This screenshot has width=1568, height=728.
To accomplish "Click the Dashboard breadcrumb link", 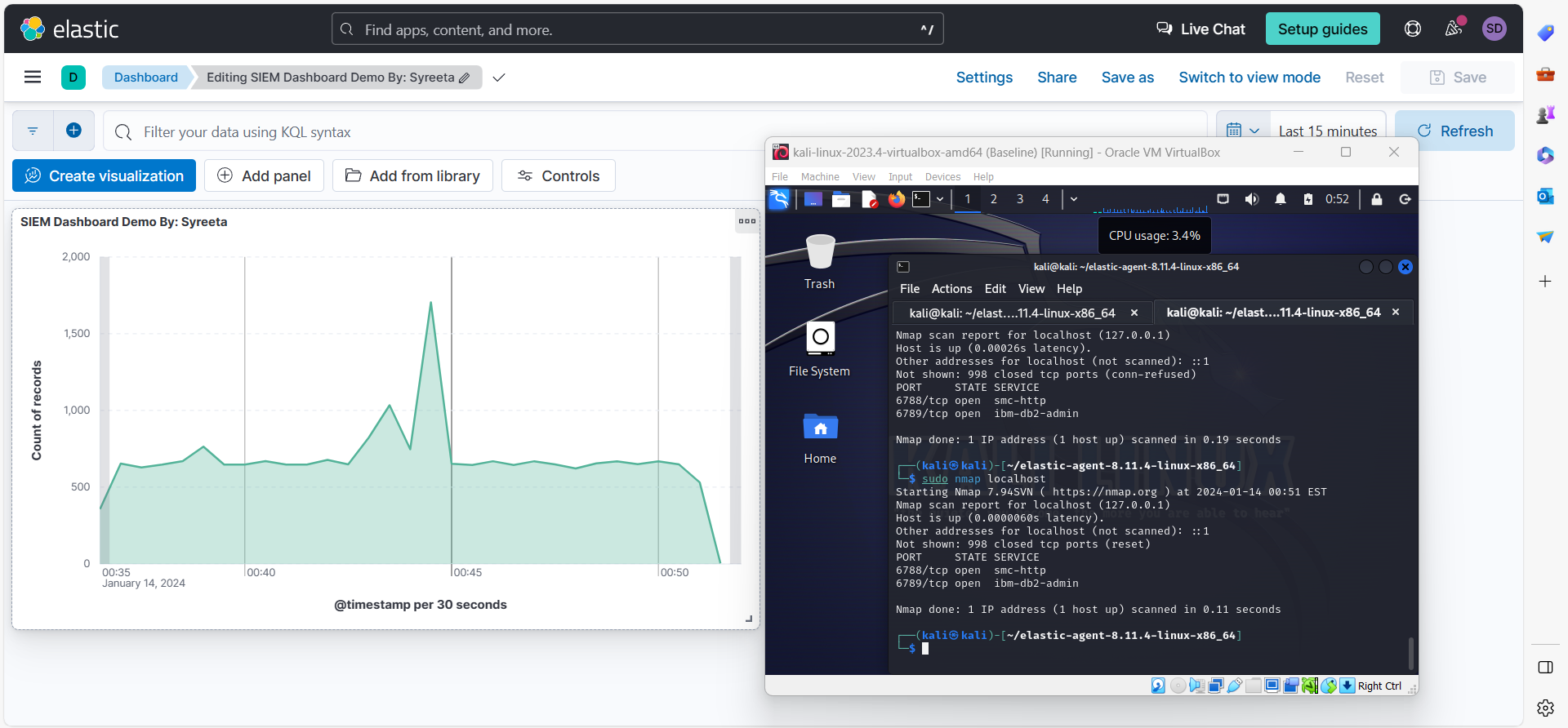I will (x=146, y=78).
